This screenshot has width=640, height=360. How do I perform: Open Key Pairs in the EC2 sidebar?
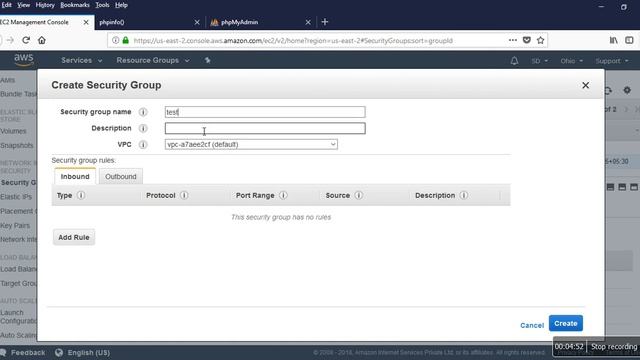point(15,225)
